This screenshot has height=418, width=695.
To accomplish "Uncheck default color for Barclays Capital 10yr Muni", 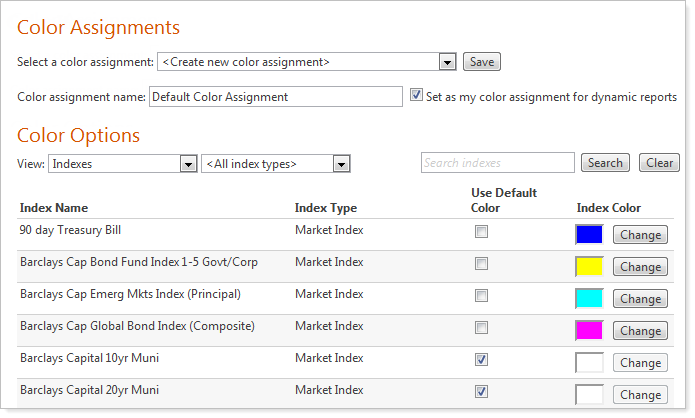I will 482,359.
